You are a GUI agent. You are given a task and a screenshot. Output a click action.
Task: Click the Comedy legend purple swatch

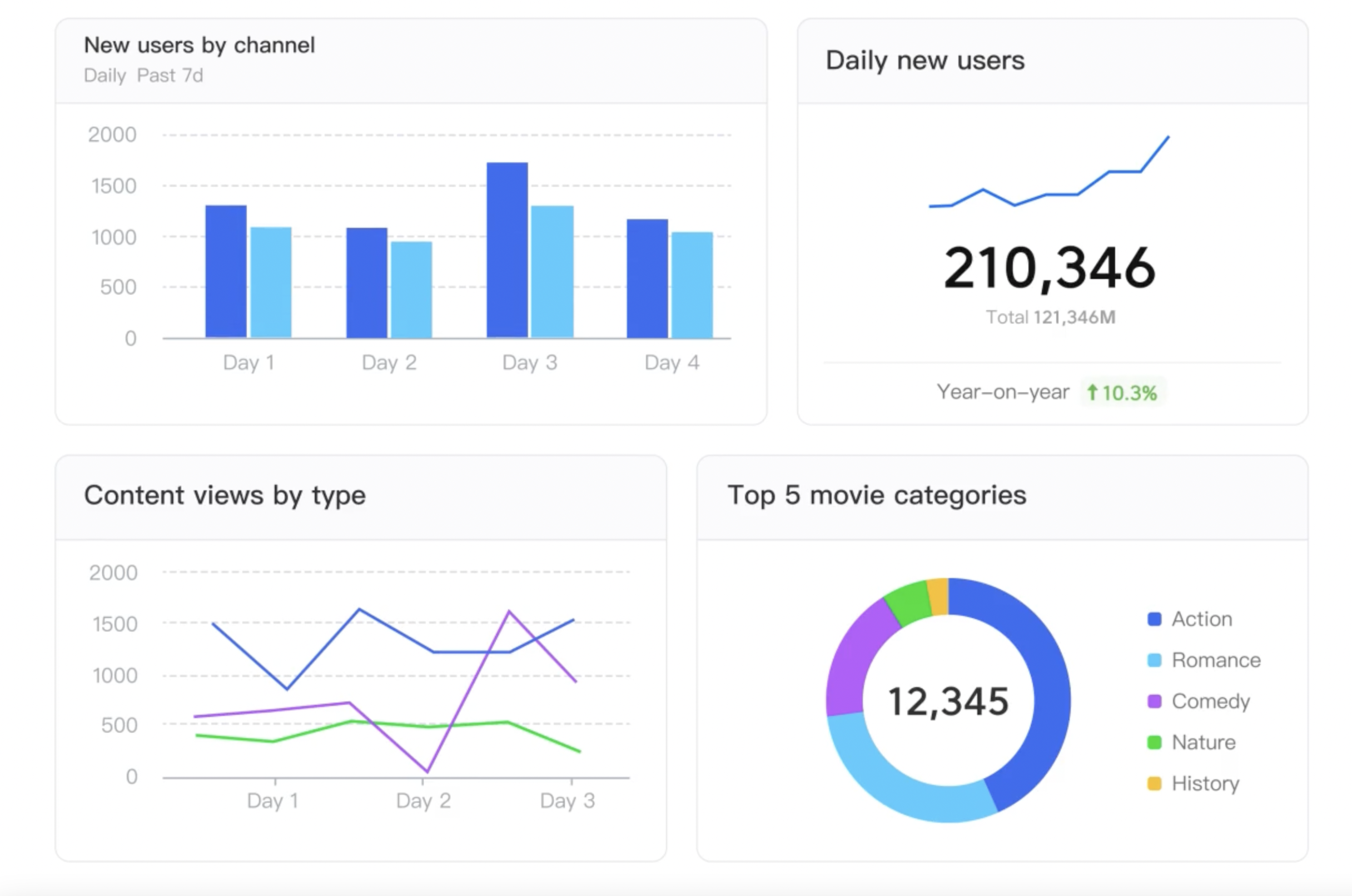click(1154, 701)
